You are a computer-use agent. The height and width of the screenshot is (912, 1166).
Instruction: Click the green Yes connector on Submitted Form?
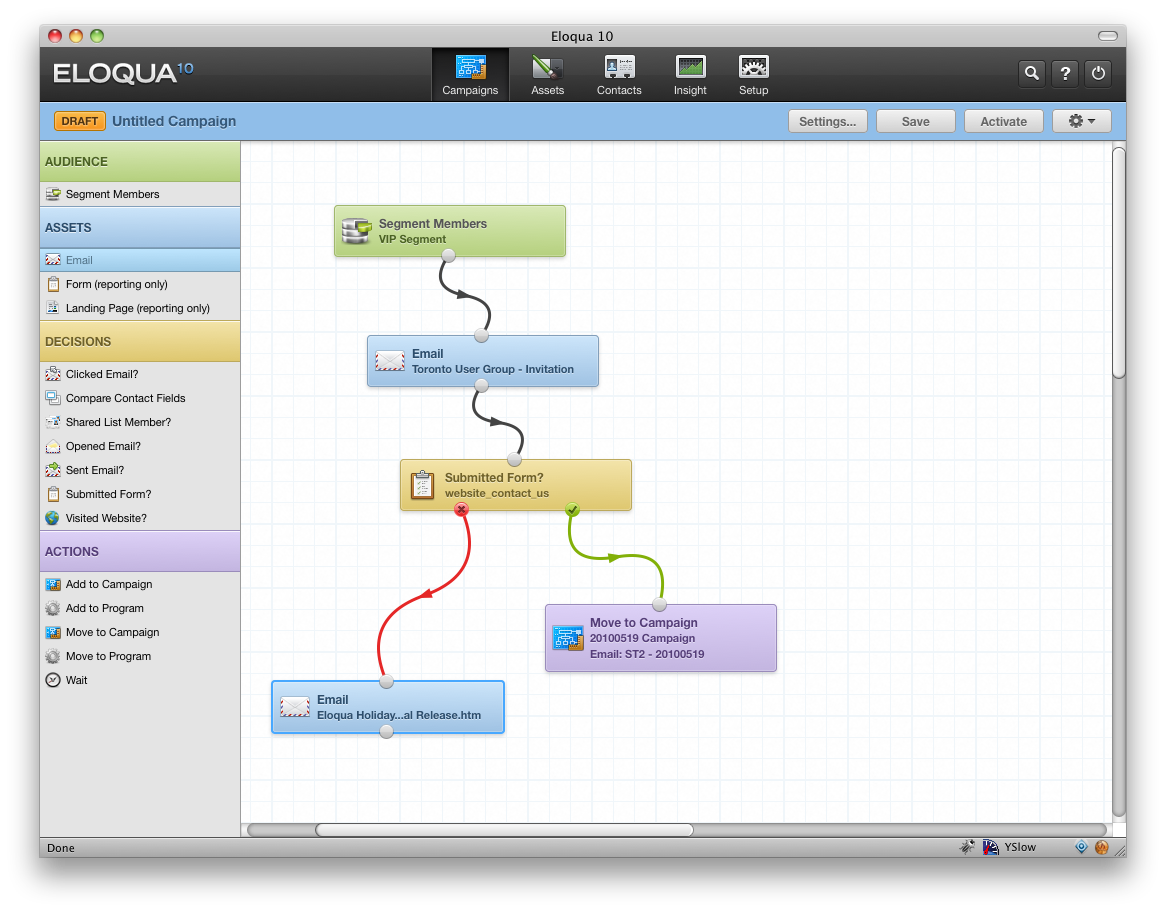point(572,509)
